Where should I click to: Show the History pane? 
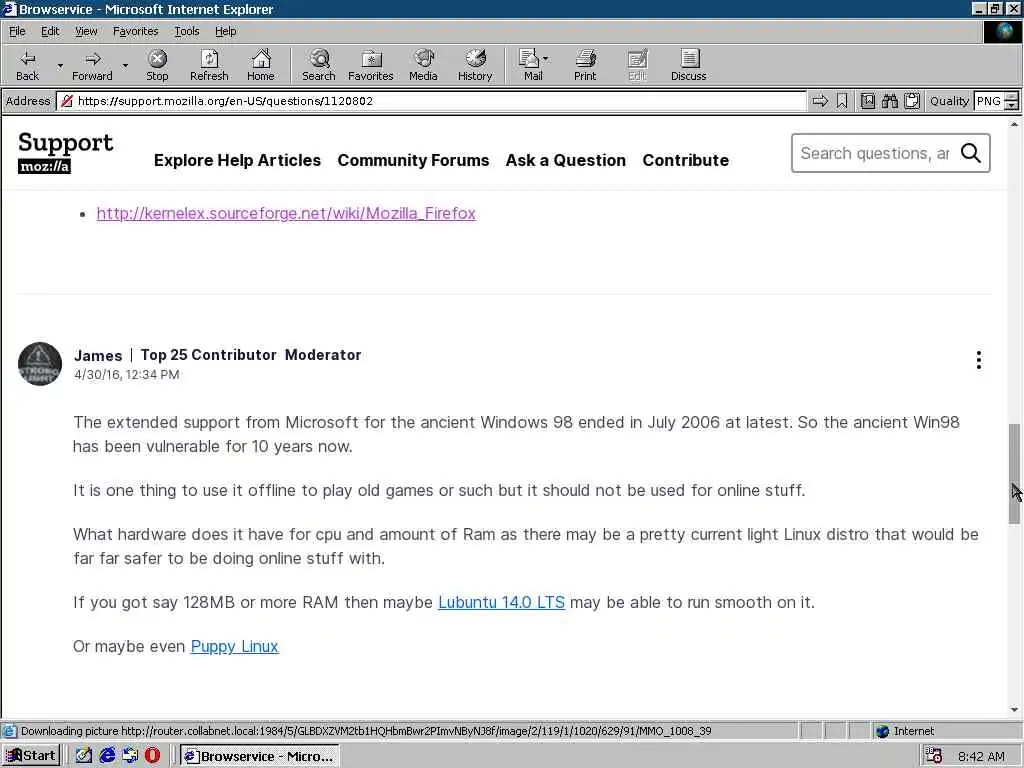coord(475,65)
